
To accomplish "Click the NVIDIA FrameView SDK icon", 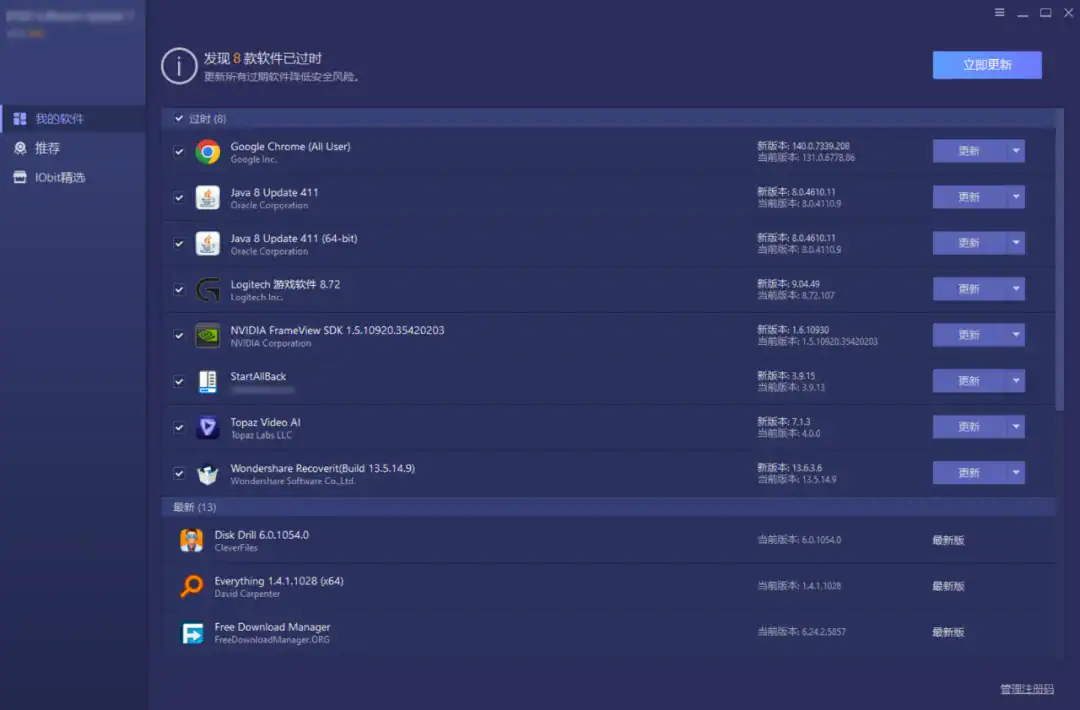I will pyautogui.click(x=207, y=335).
